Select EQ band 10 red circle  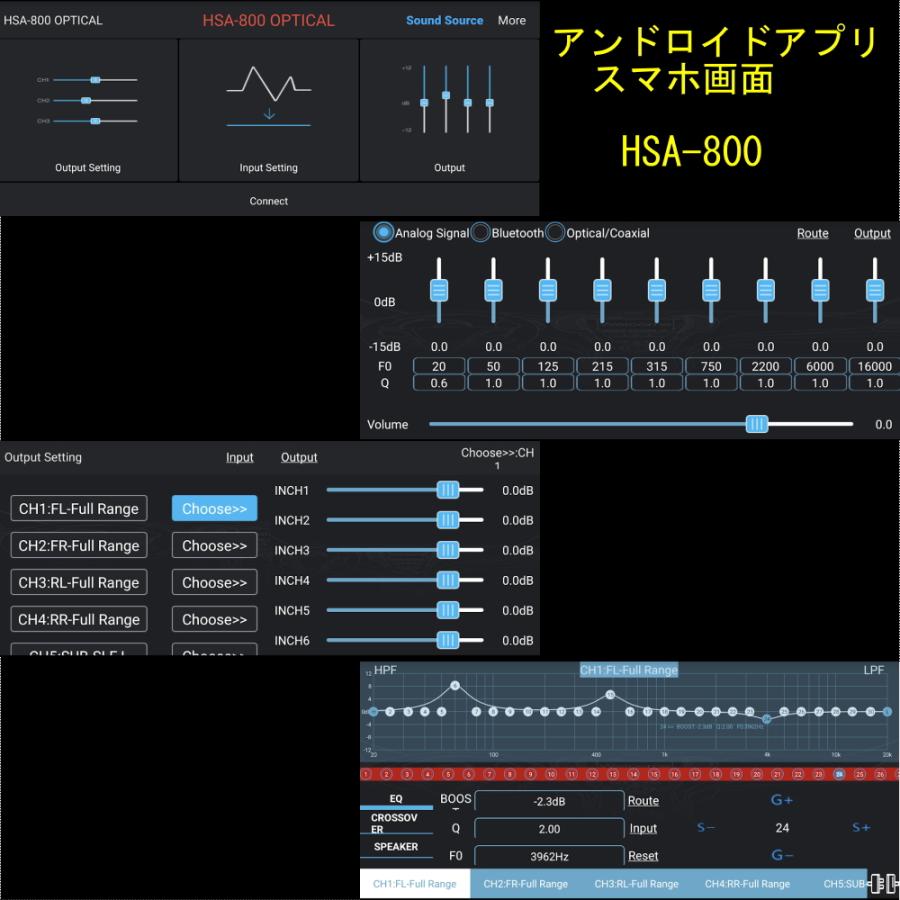550,774
